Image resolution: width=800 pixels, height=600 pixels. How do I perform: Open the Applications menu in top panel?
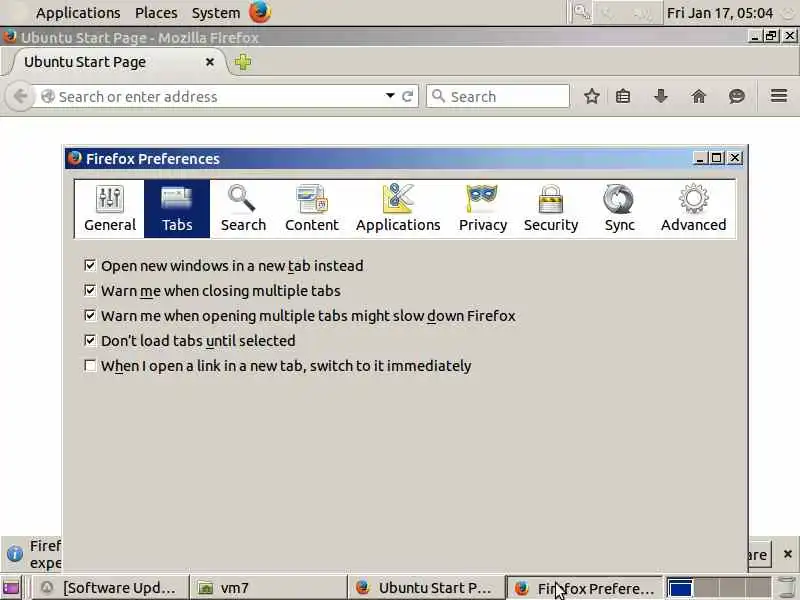[x=78, y=13]
